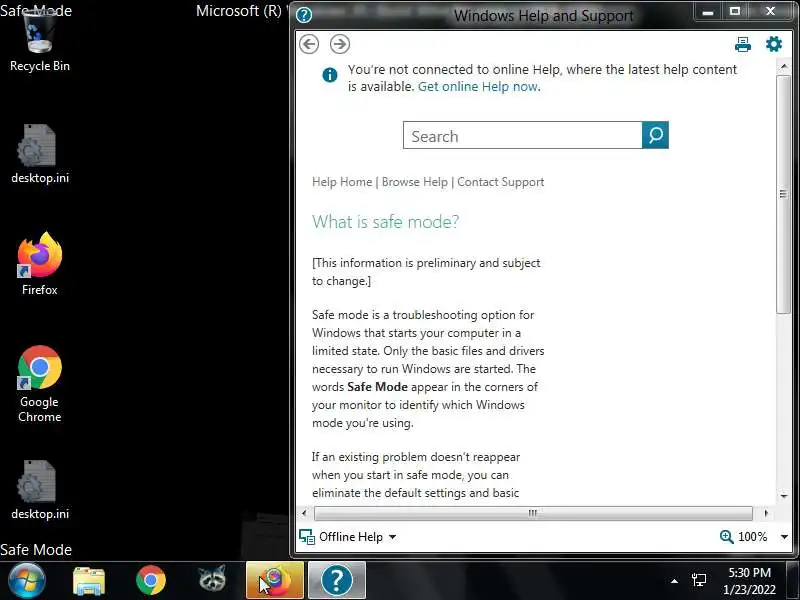Click the search magnifier button
Screen dimensions: 800x600
[x=655, y=135]
